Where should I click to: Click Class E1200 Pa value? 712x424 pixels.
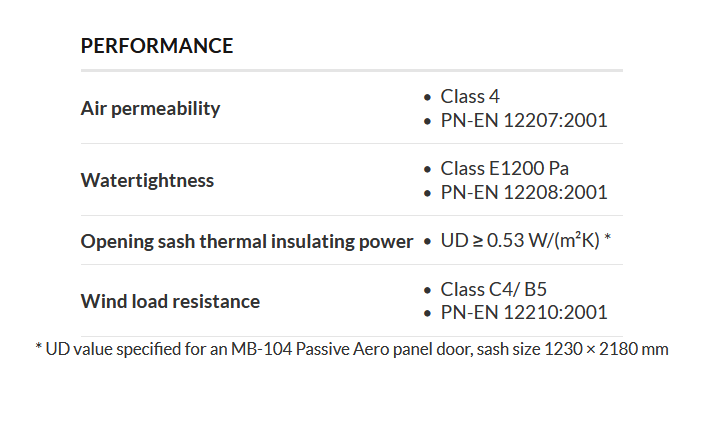click(x=504, y=168)
